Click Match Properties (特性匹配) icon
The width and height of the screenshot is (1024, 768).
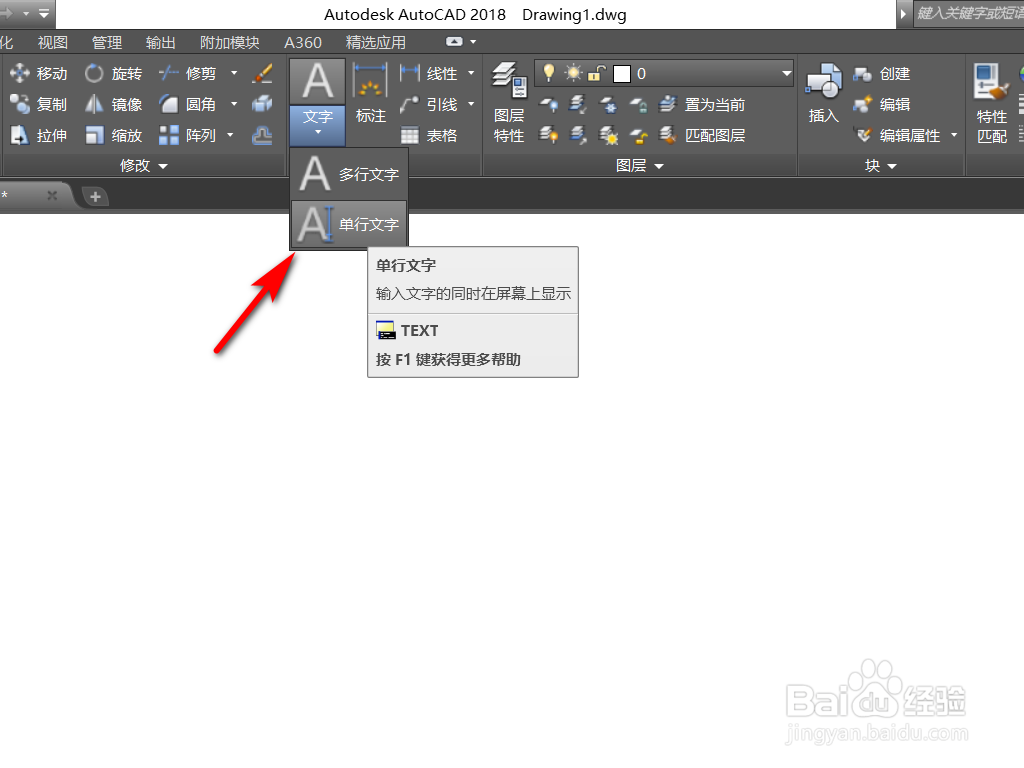coord(991,103)
